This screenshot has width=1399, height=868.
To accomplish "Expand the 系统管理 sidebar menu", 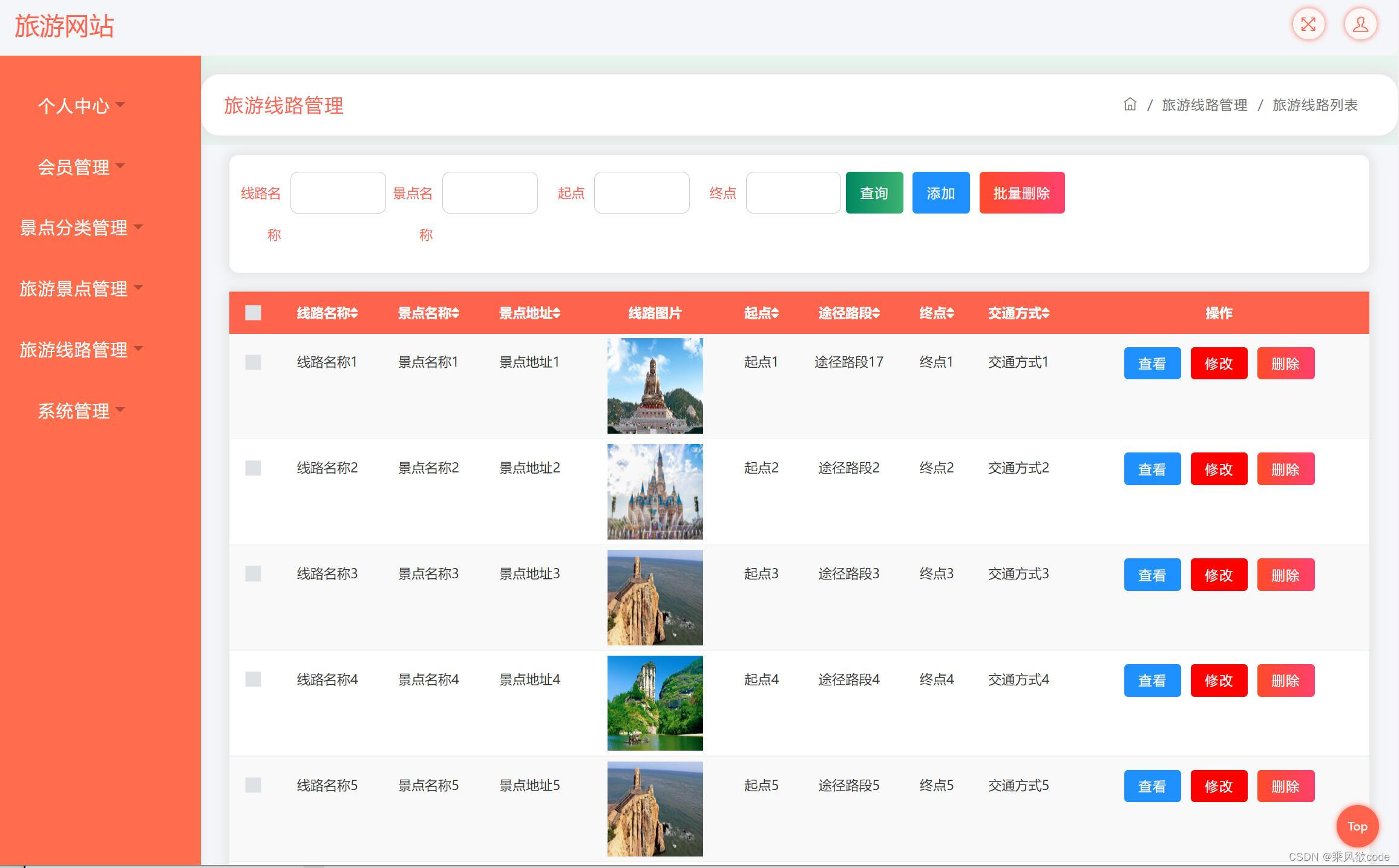I will click(x=74, y=411).
